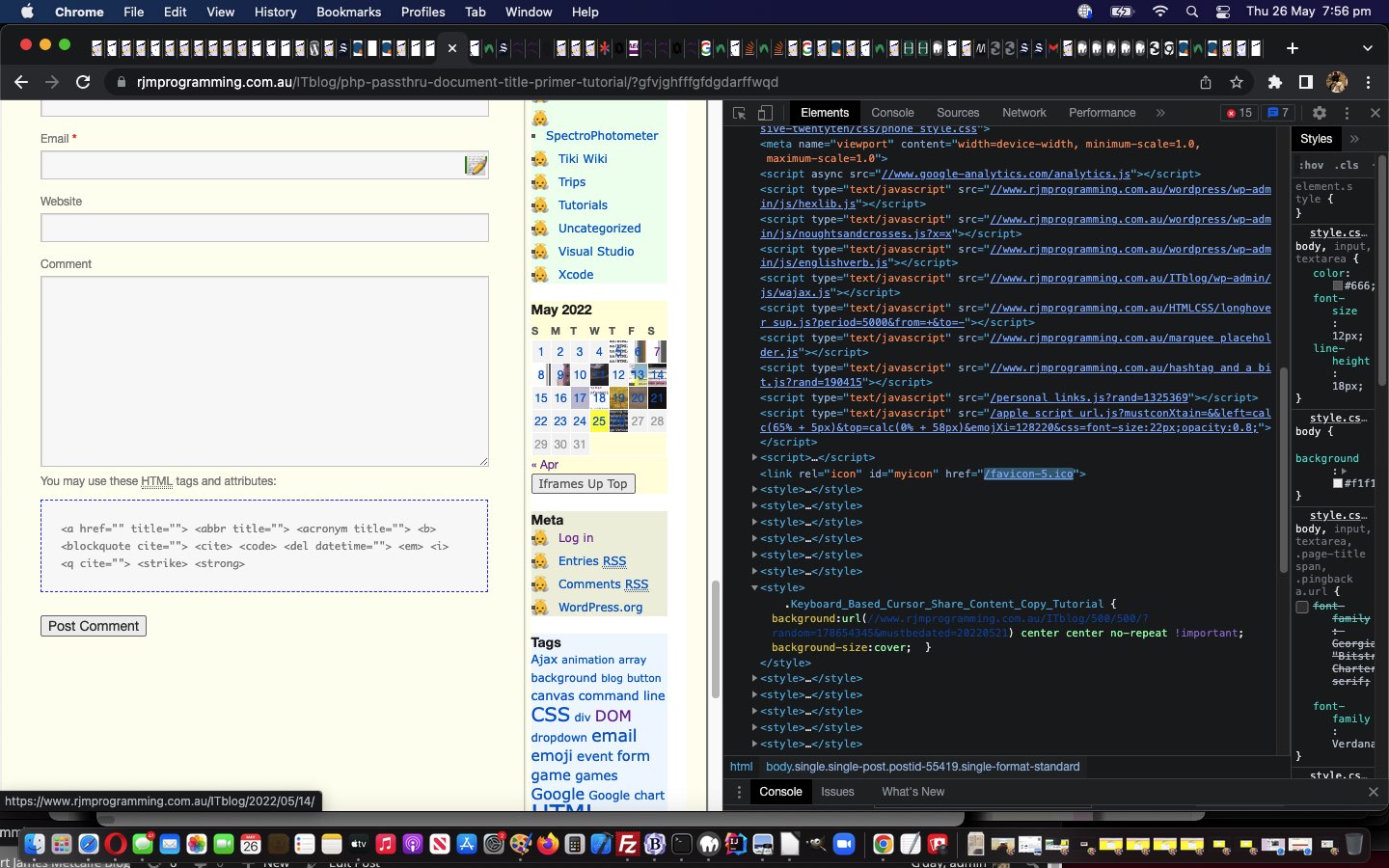Switch to the Sources tab
This screenshot has height=868, width=1389.
pyautogui.click(x=958, y=113)
